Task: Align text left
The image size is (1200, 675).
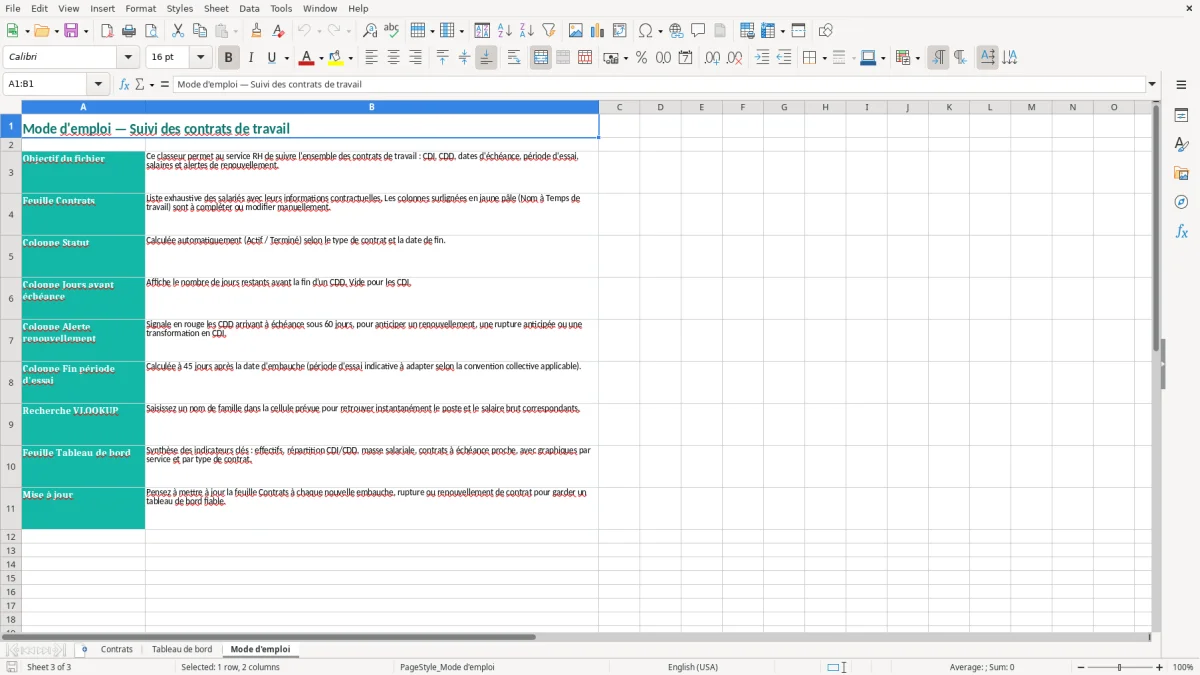Action: [x=371, y=58]
